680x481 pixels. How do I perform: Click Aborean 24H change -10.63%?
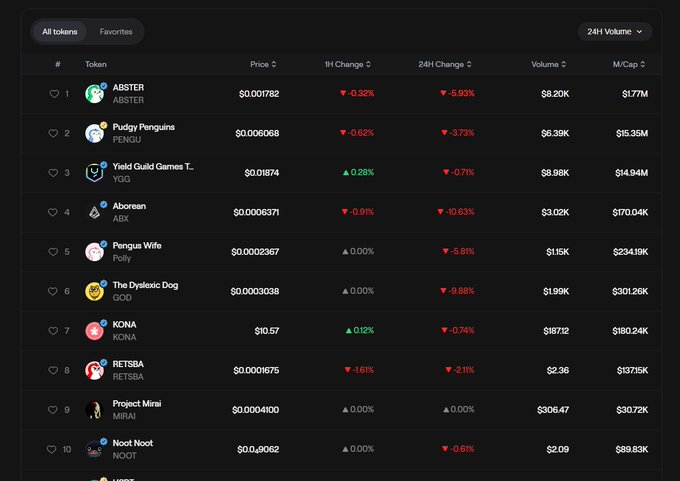pyautogui.click(x=456, y=212)
